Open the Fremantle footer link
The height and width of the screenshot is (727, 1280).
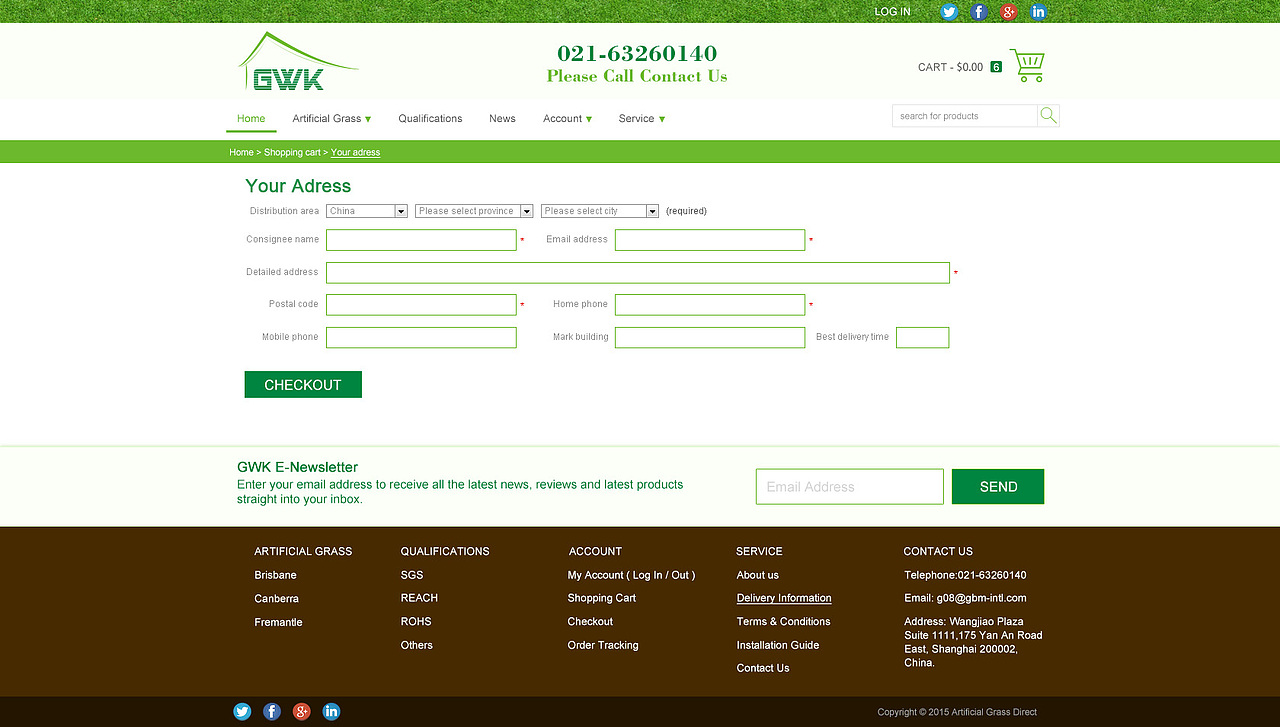[x=278, y=622]
